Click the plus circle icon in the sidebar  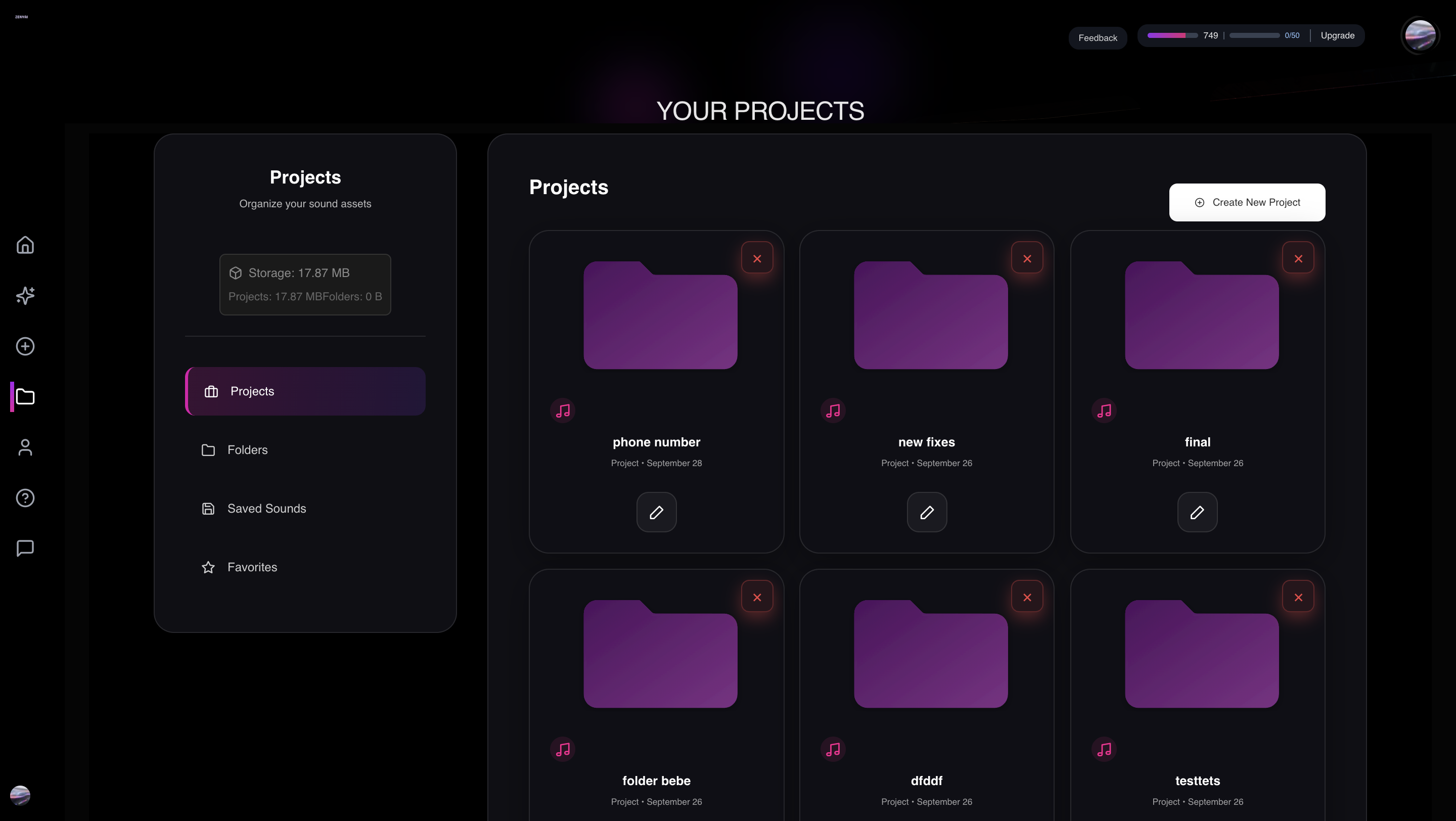pyautogui.click(x=25, y=346)
